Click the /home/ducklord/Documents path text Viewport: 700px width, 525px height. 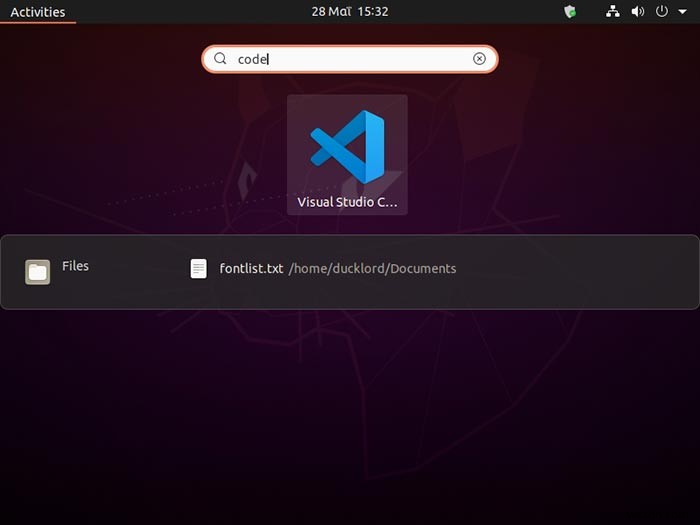pyautogui.click(x=372, y=269)
